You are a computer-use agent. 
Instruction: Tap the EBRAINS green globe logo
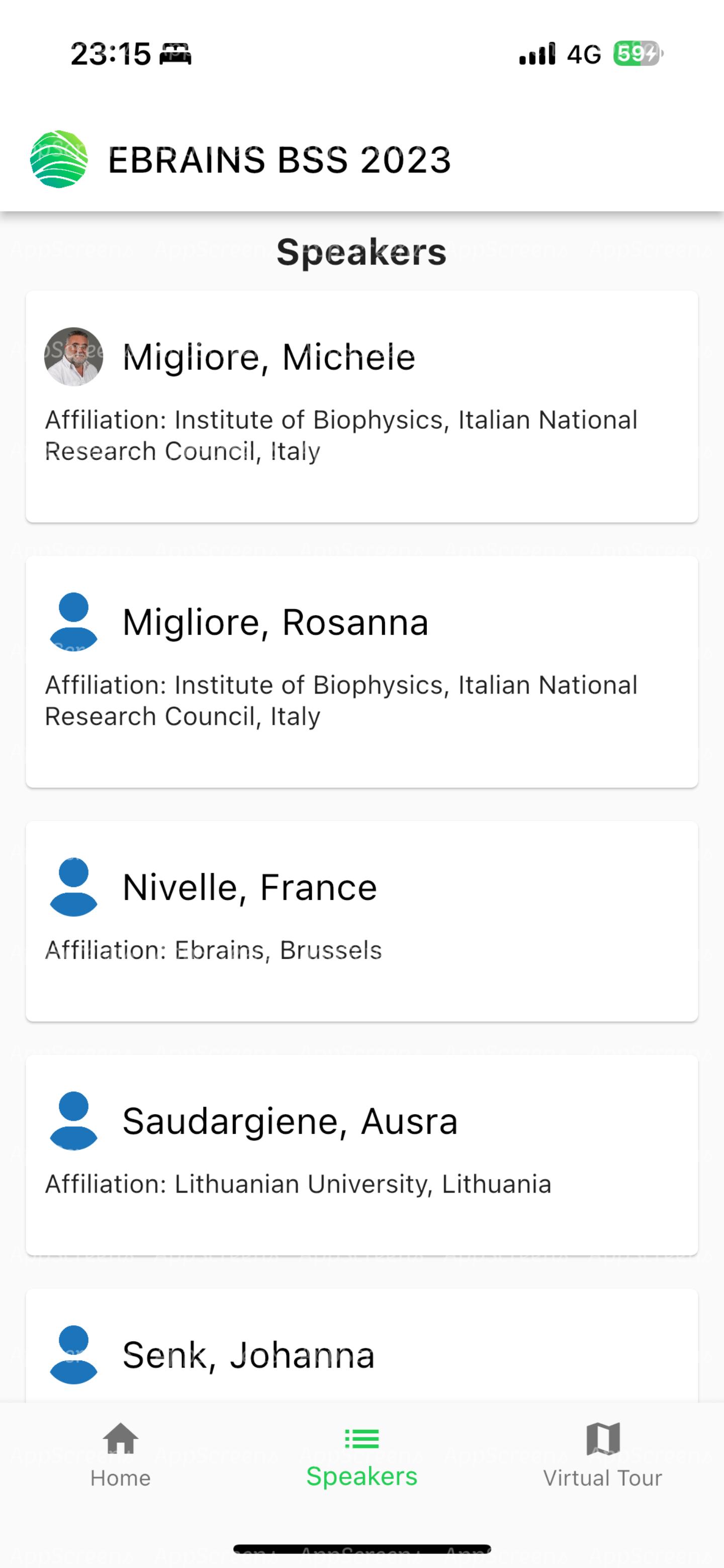click(59, 159)
